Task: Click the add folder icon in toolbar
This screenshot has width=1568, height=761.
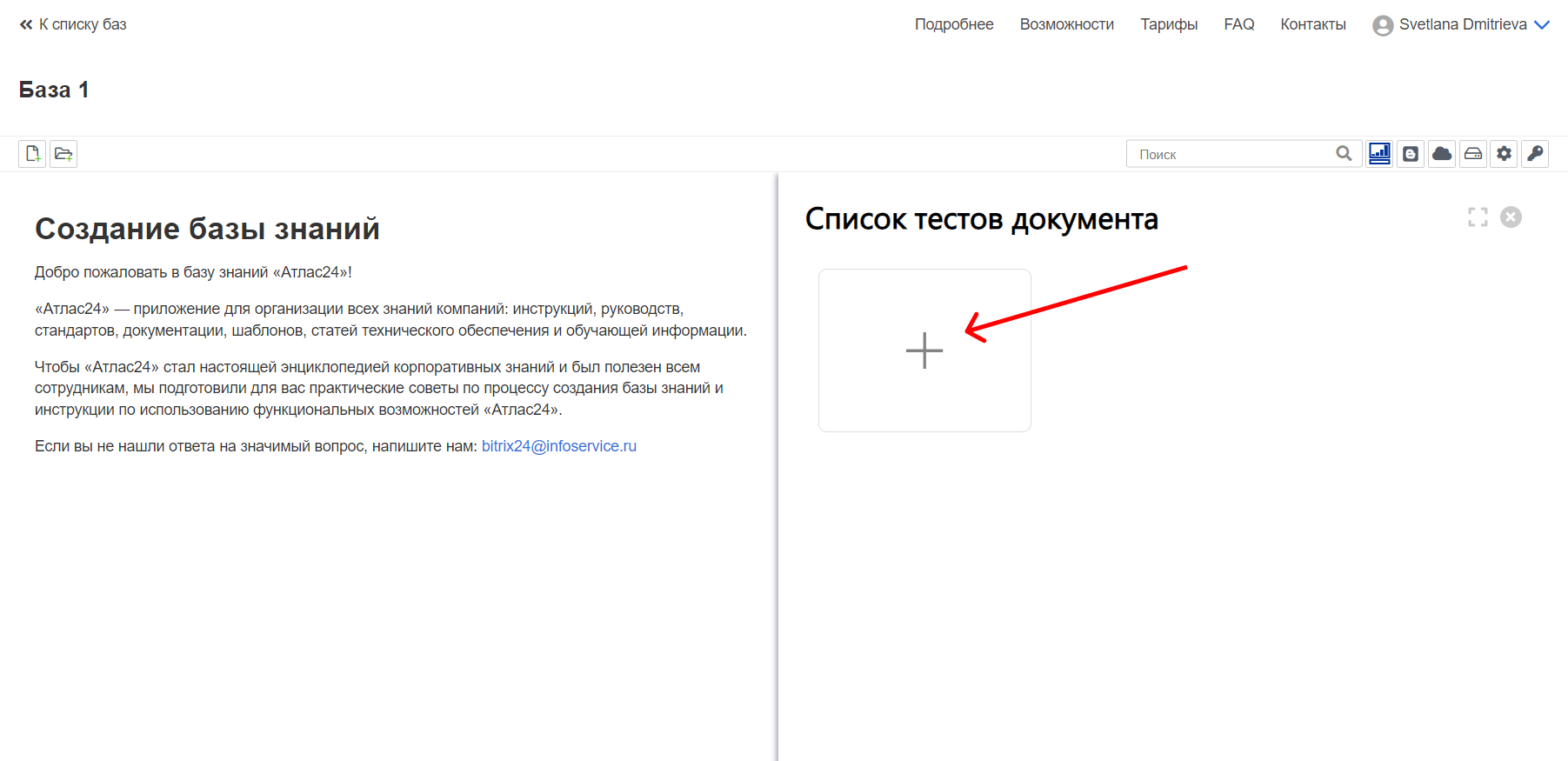Action: coord(63,154)
